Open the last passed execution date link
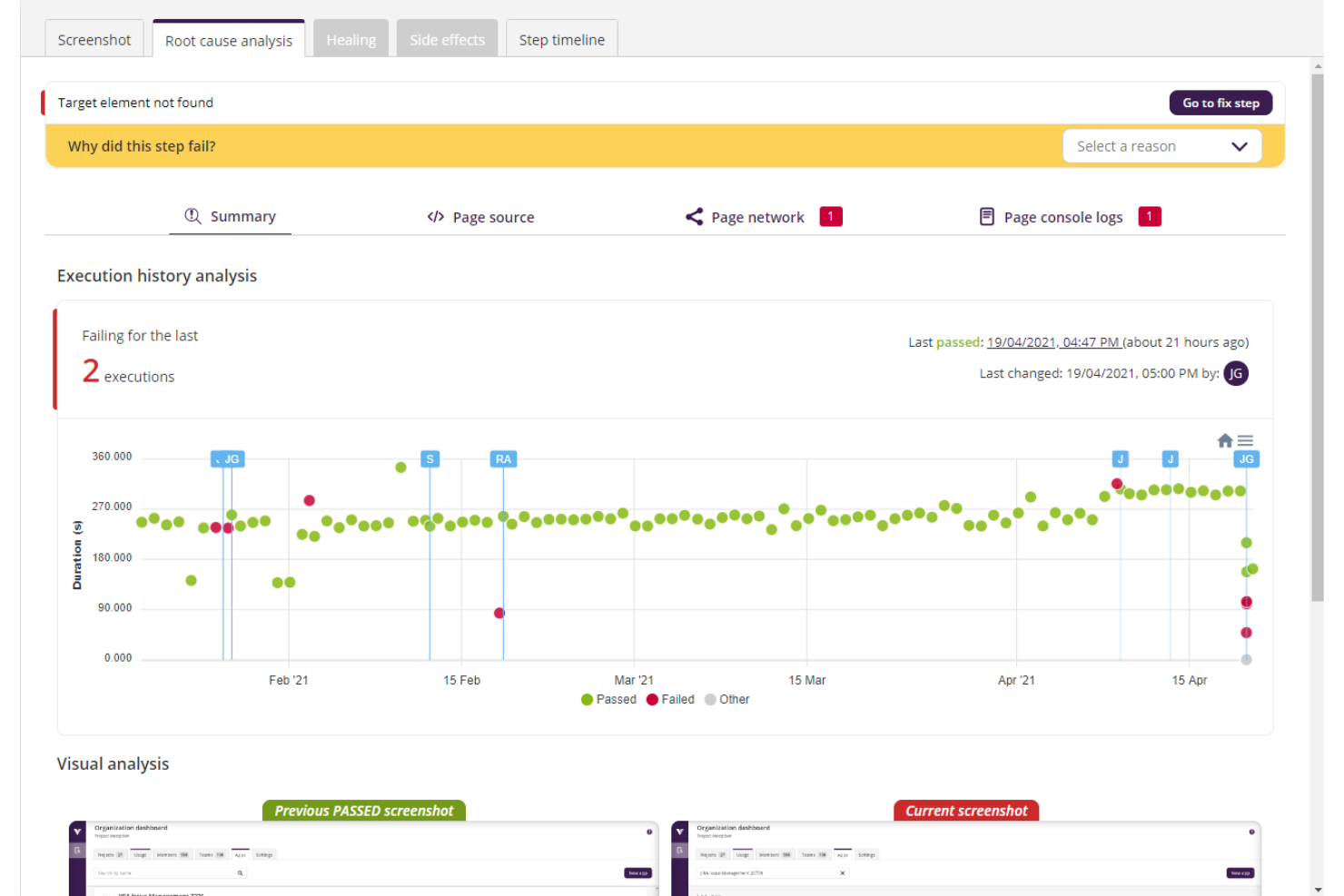 pyautogui.click(x=1052, y=342)
